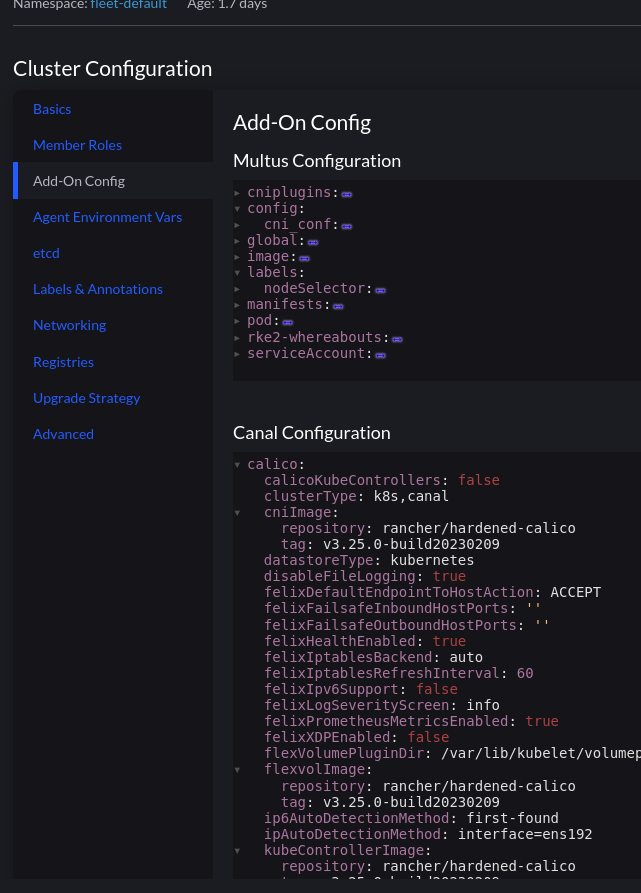Expand the cni_conf fold arrow

tap(237, 225)
